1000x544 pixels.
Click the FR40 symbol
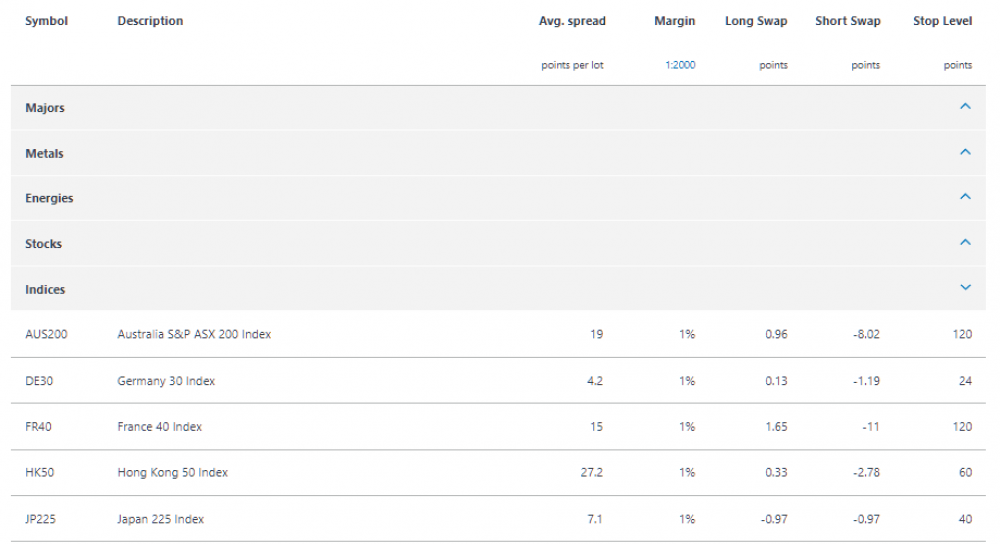tap(38, 427)
